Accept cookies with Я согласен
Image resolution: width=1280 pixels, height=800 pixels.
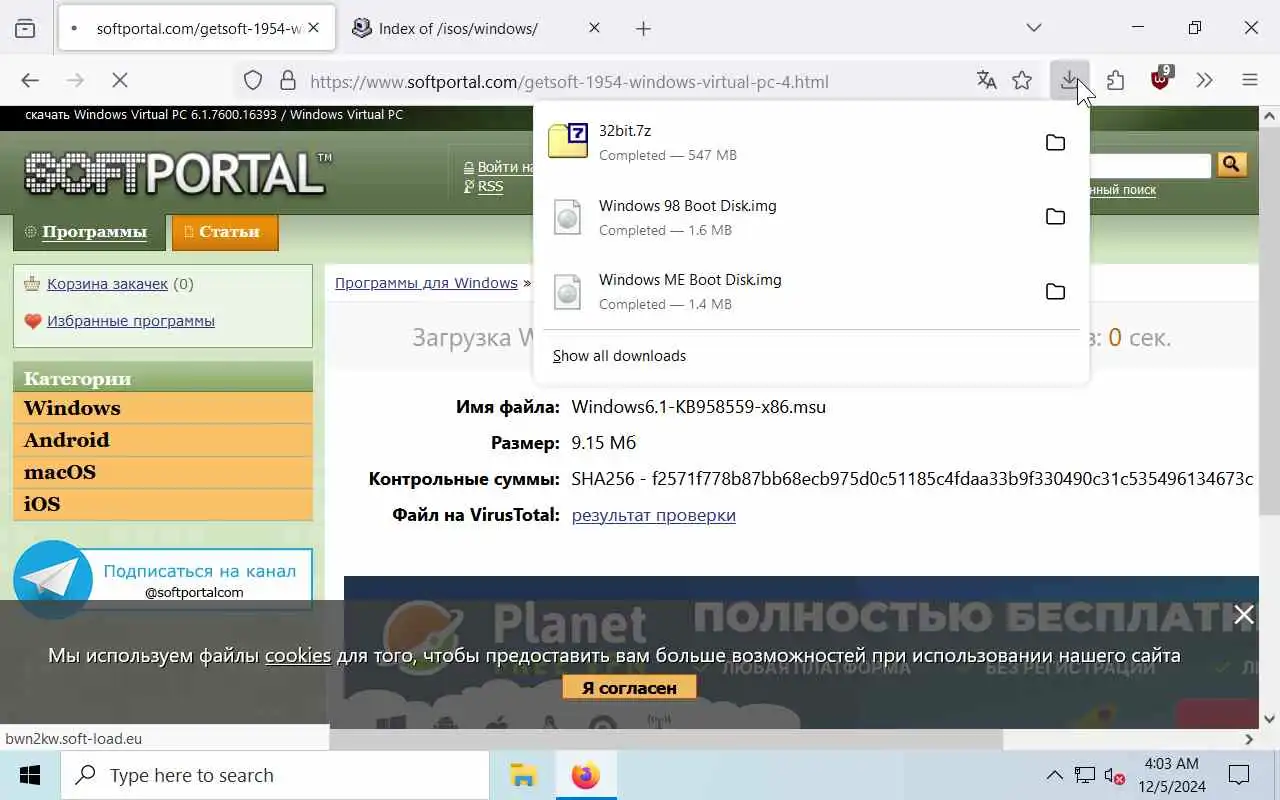click(629, 688)
